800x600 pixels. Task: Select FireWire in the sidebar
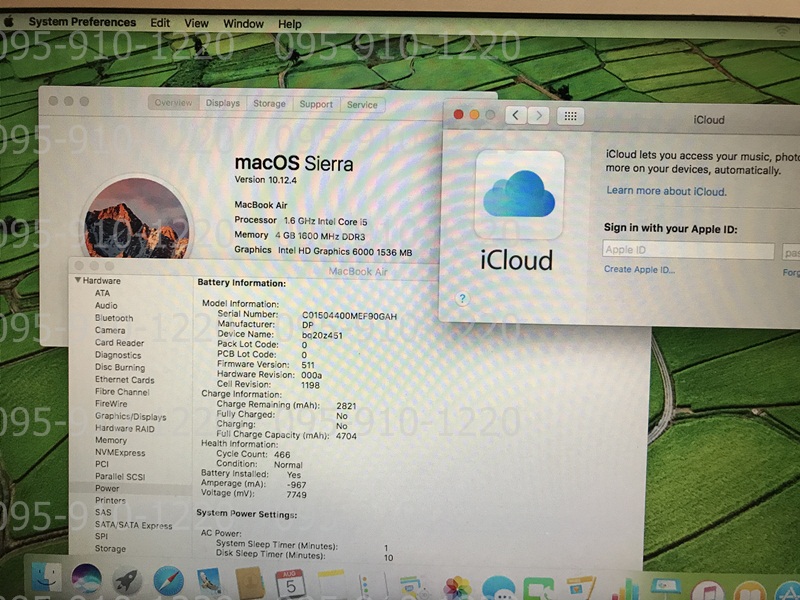coord(111,404)
